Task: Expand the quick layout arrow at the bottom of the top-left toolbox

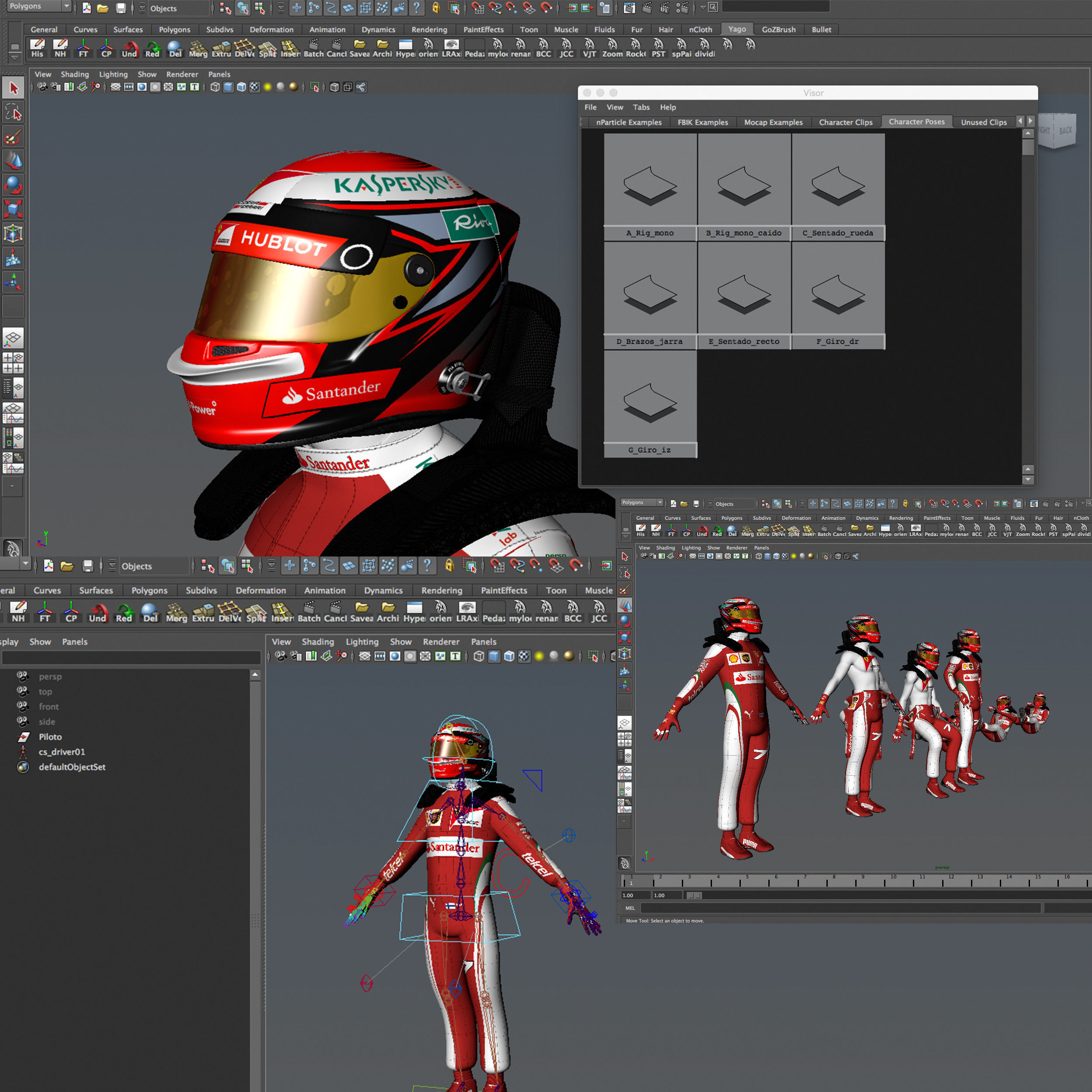Action: 13,486
